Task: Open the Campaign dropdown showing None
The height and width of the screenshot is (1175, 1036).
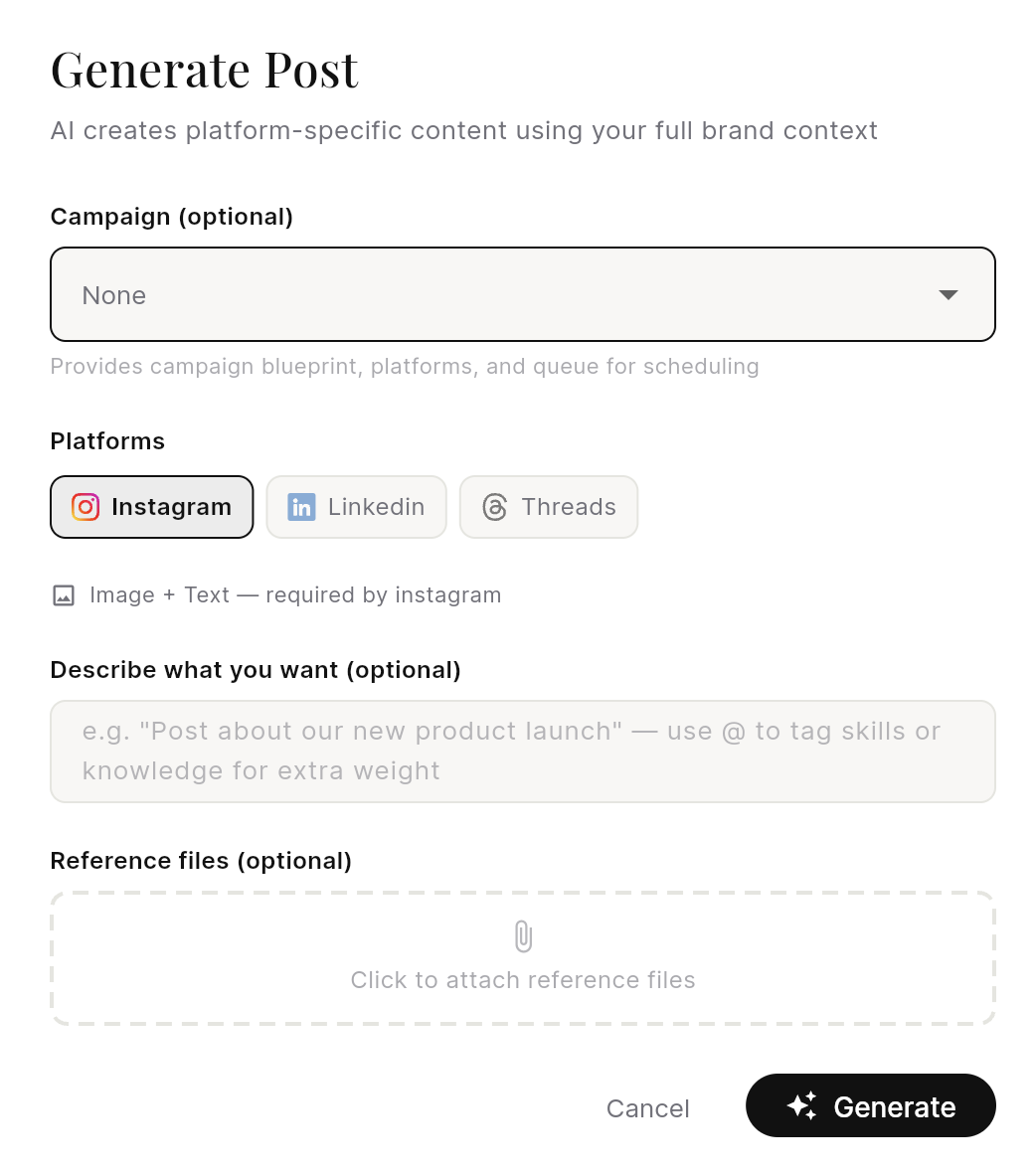Action: point(522,294)
